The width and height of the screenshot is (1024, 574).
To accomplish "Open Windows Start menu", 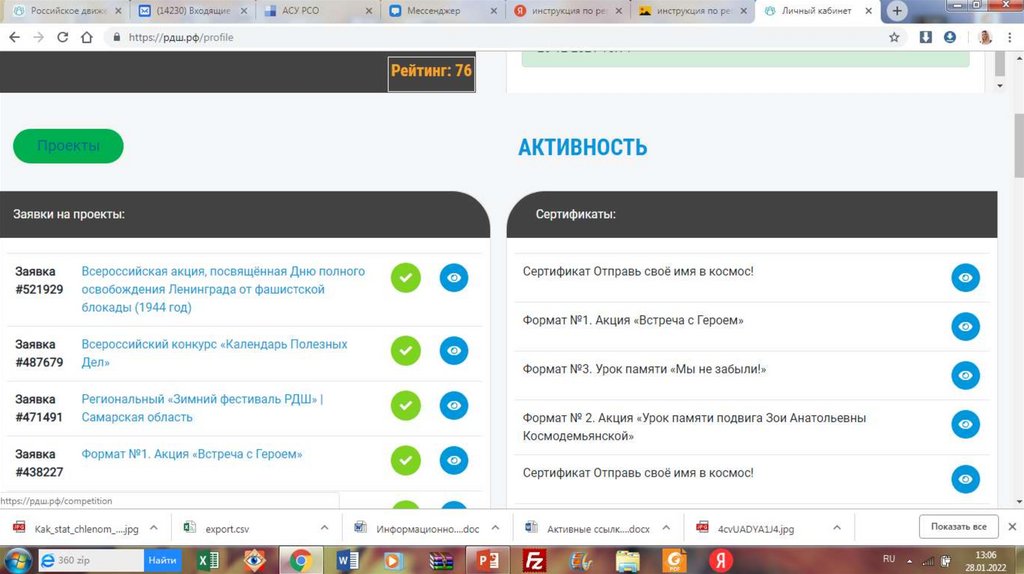I will point(16,560).
